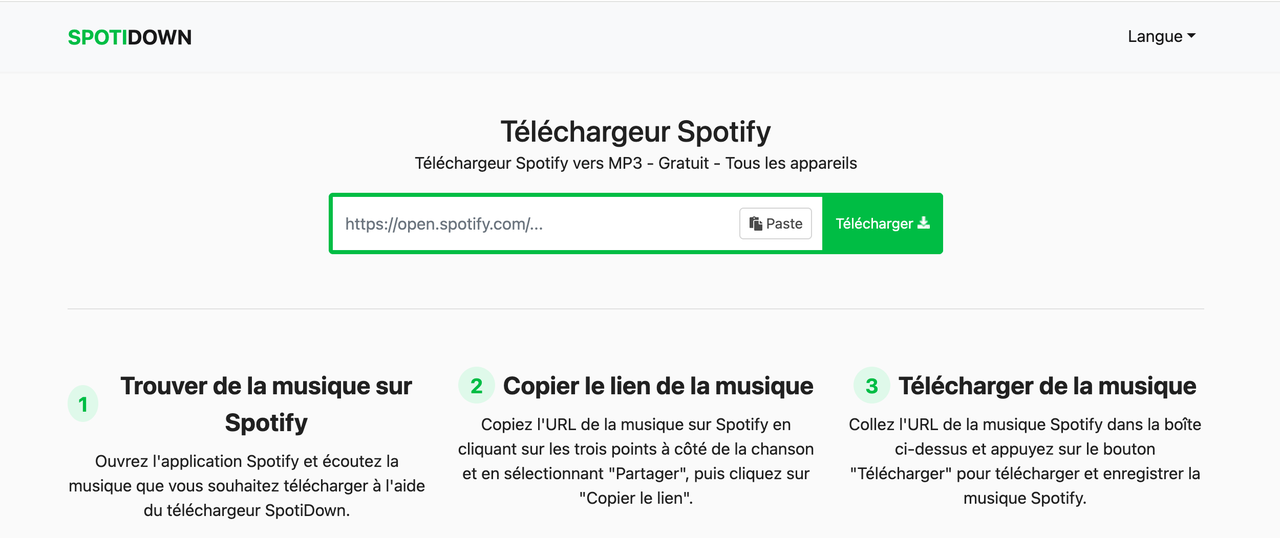Select the "Télécharger de la musique" heading

pos(1047,386)
